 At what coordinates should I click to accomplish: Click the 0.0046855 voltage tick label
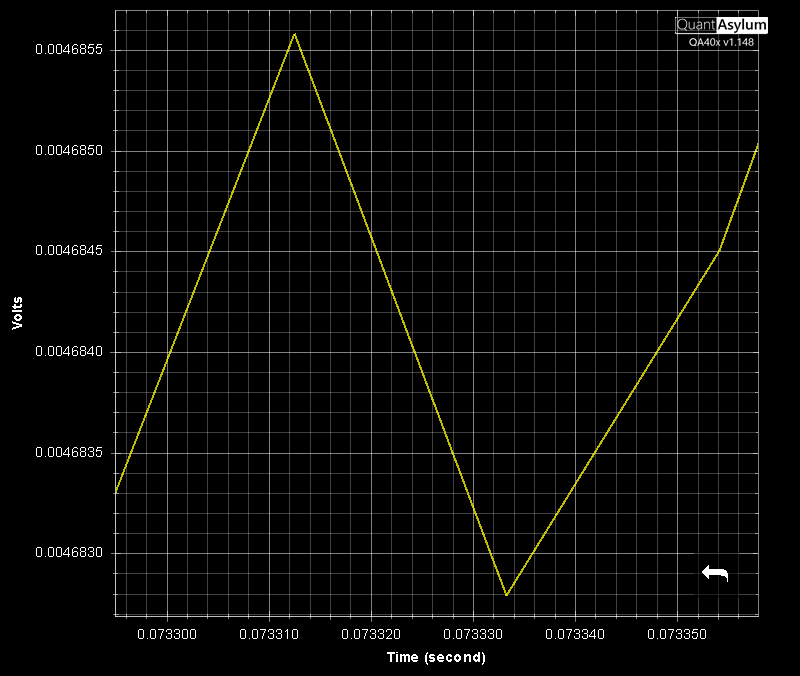coord(69,49)
